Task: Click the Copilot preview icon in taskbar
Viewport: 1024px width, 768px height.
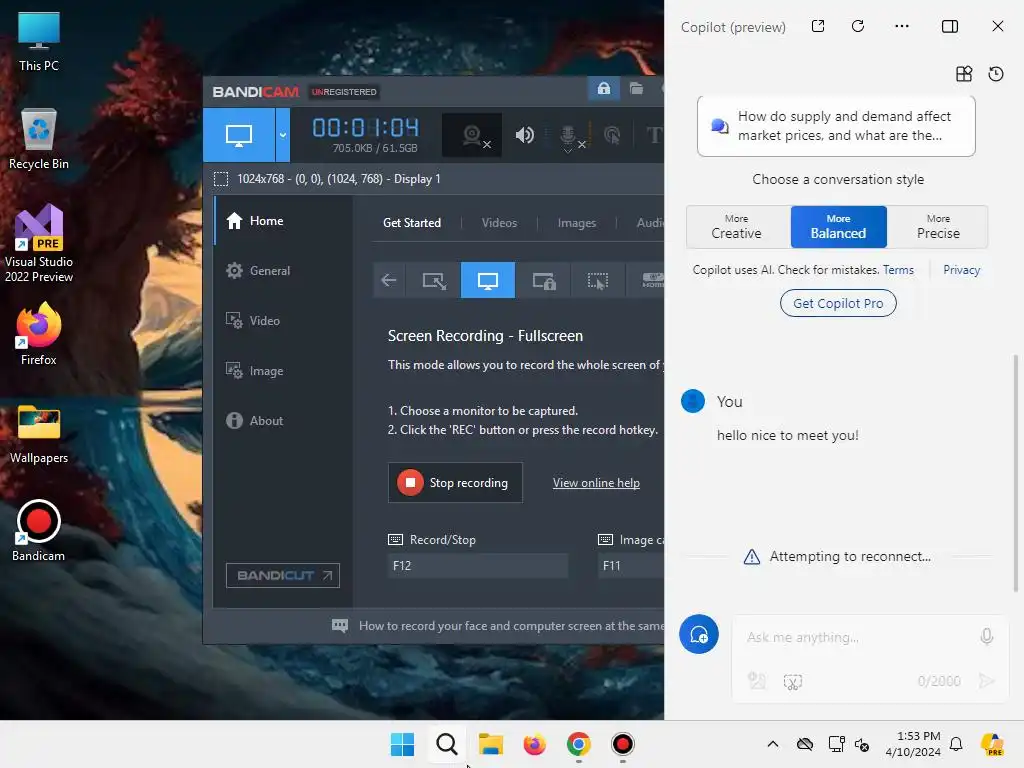Action: tap(993, 744)
